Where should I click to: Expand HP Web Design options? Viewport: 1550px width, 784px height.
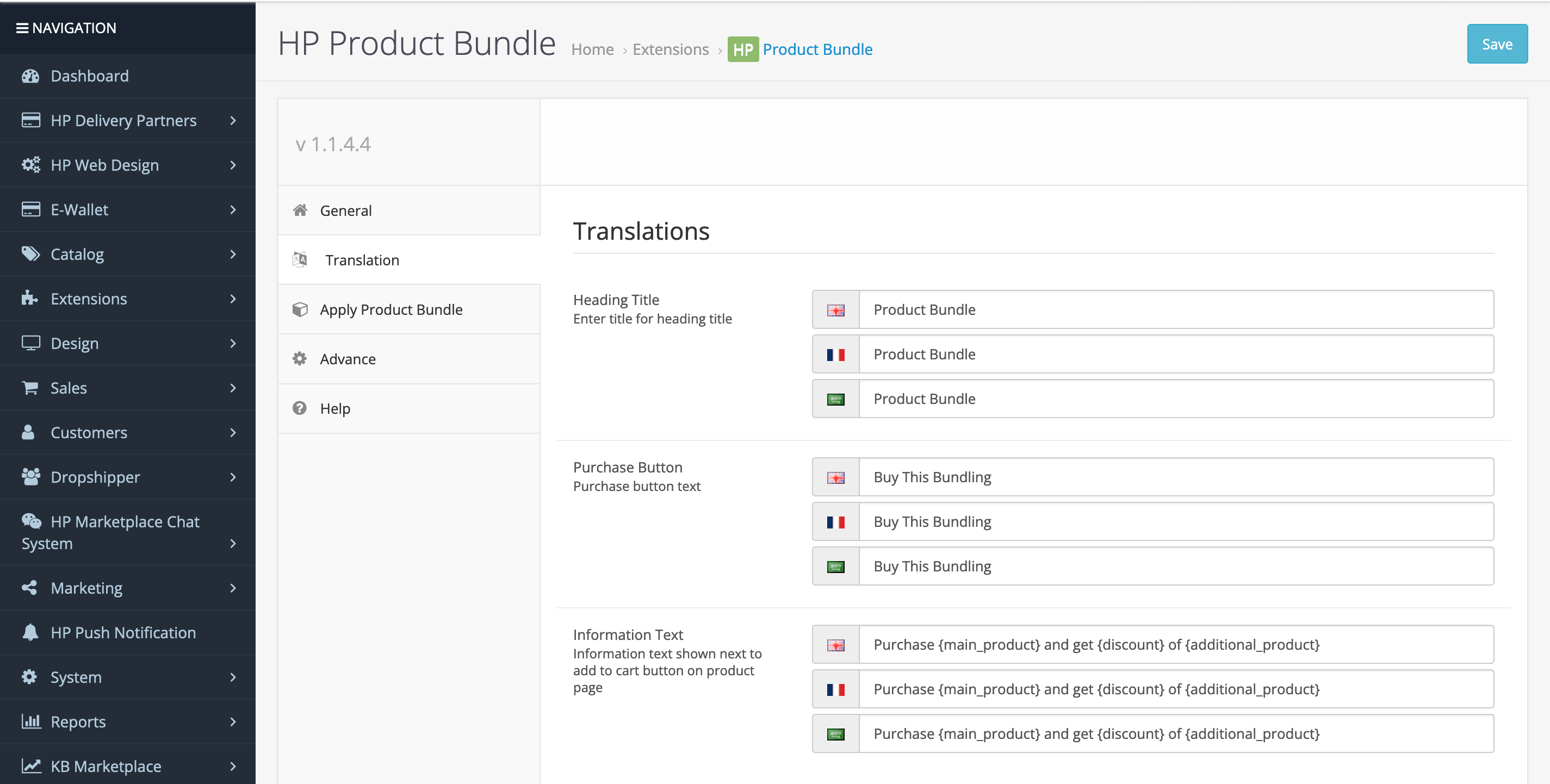click(233, 164)
